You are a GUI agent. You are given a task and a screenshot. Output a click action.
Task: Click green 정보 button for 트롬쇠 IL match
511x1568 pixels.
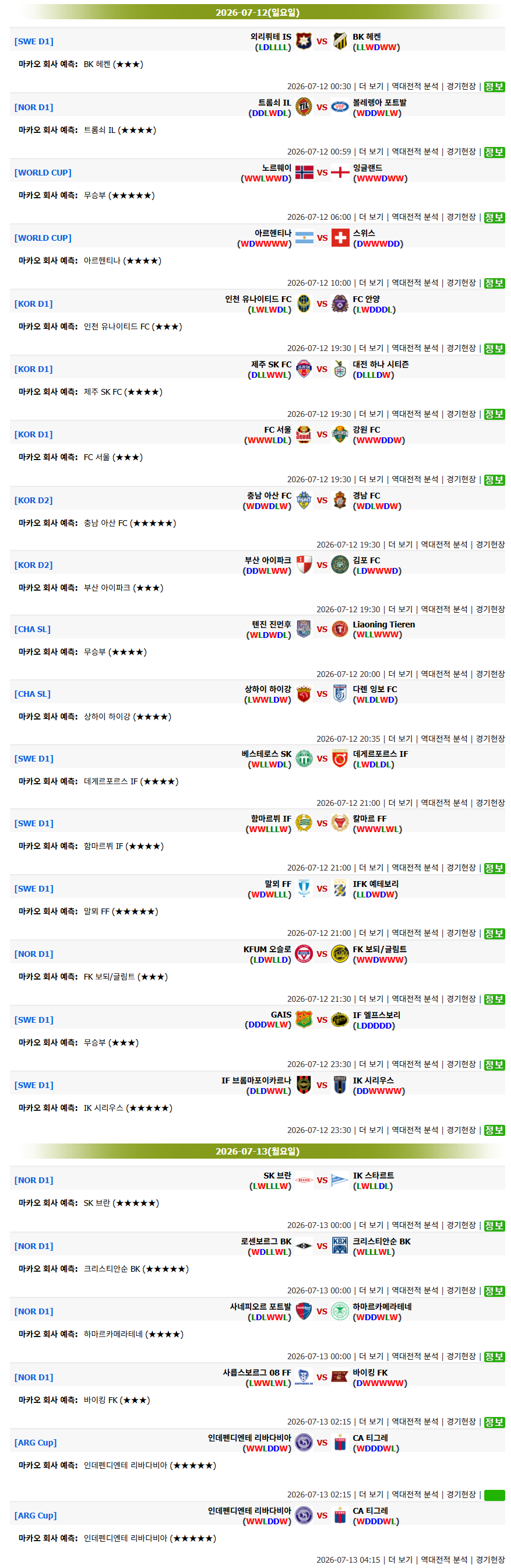tap(495, 152)
